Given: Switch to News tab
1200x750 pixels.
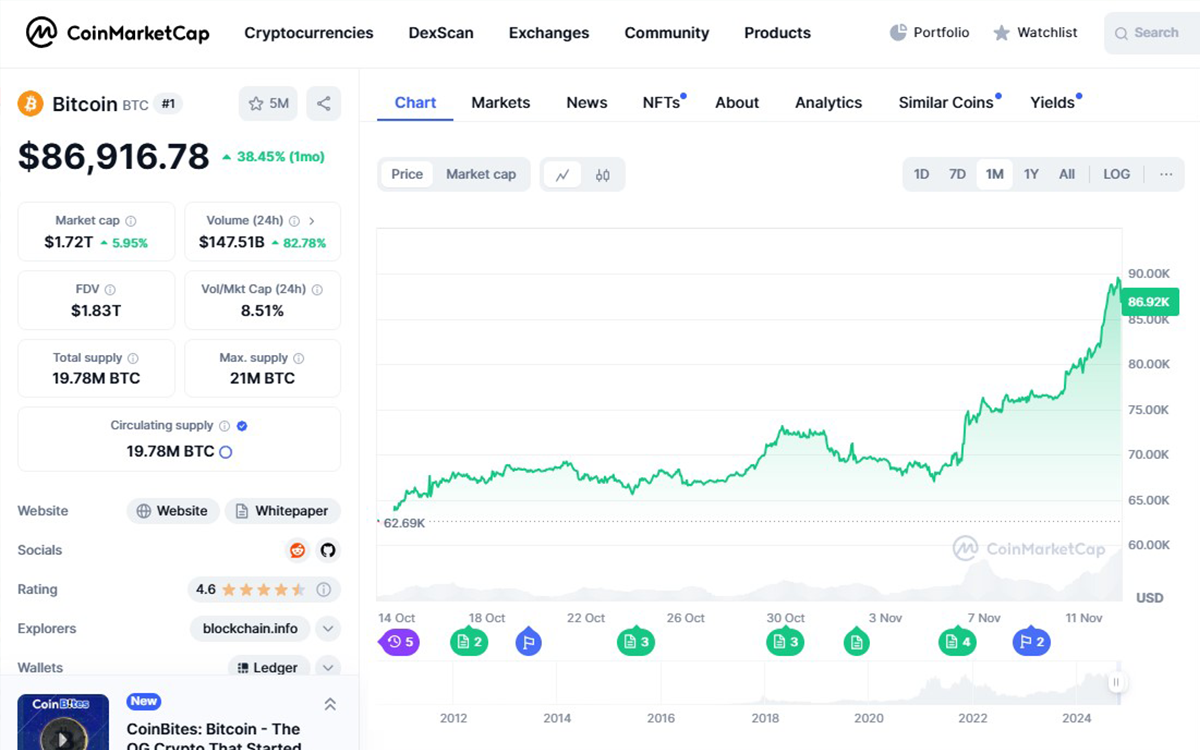Looking at the screenshot, I should 587,102.
